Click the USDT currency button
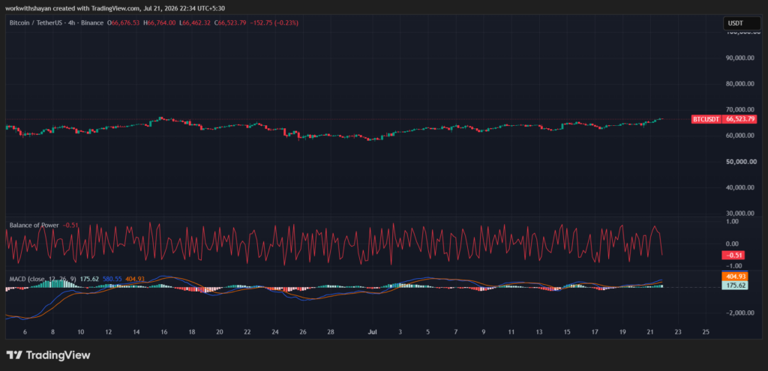768x371 pixels. pos(742,23)
